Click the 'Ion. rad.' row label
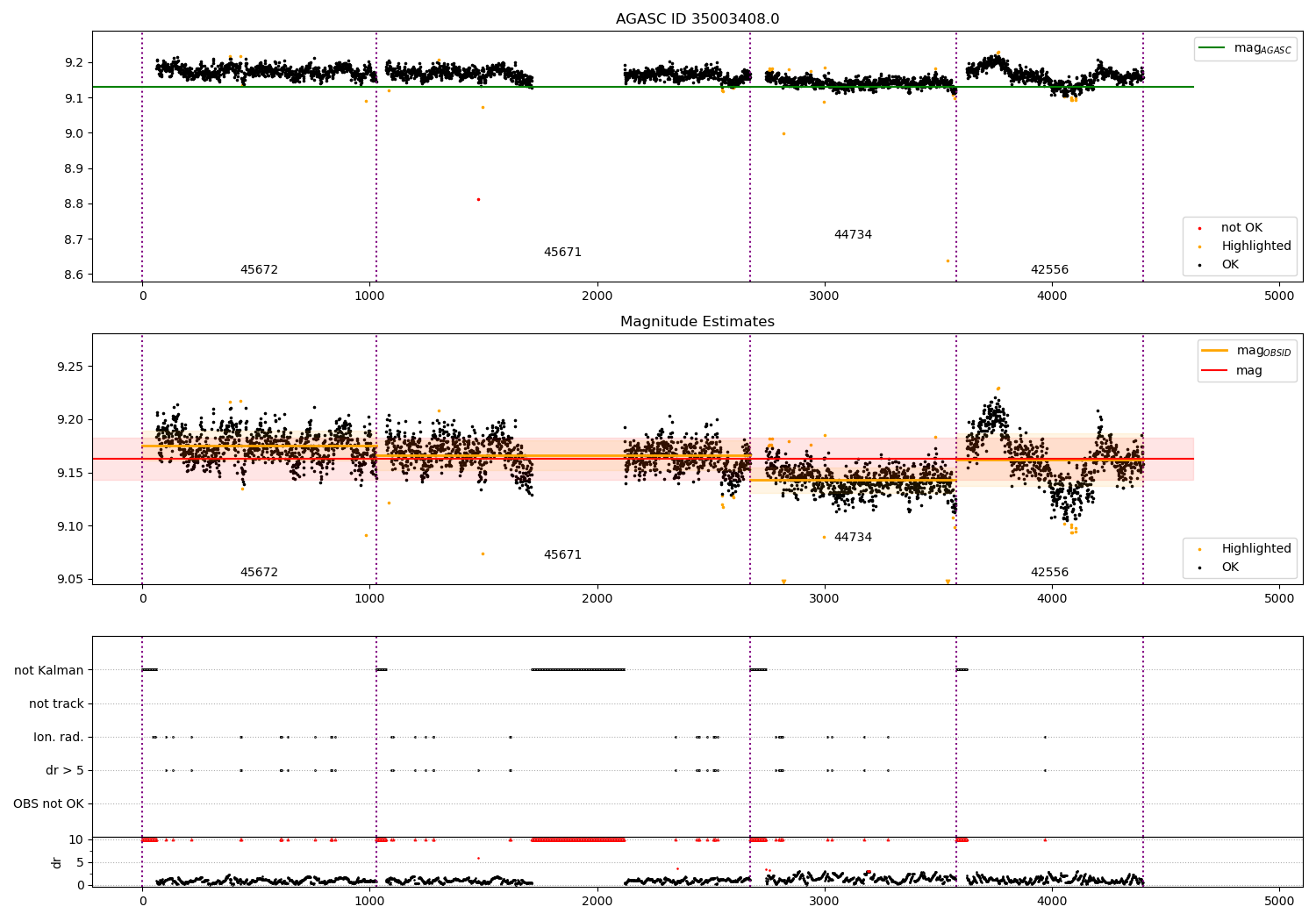1316x921 pixels. (x=59, y=738)
